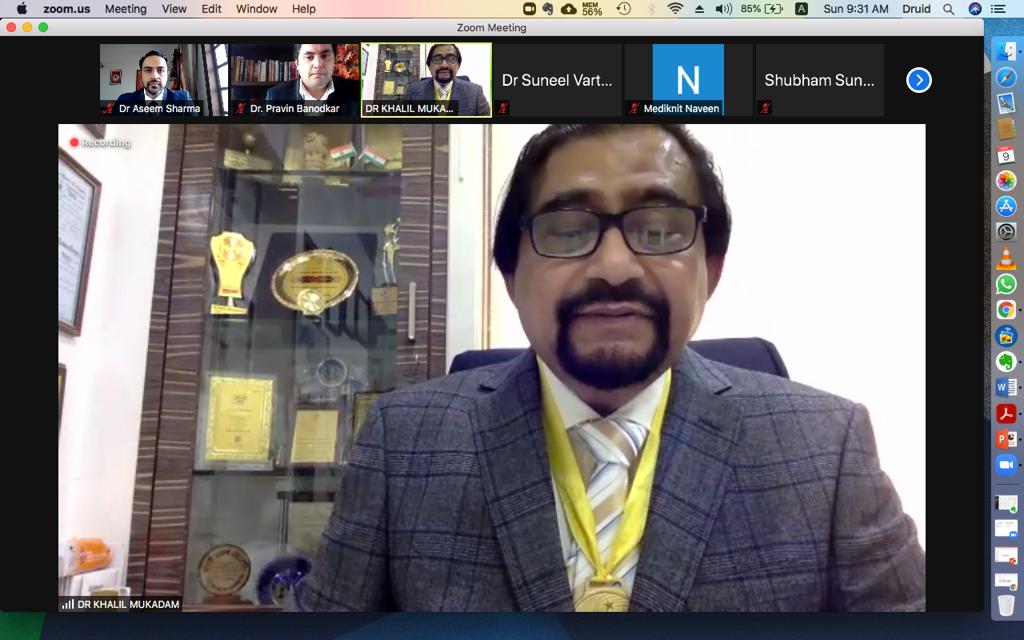1024x640 pixels.
Task: Open the Edit menu
Action: [211, 9]
